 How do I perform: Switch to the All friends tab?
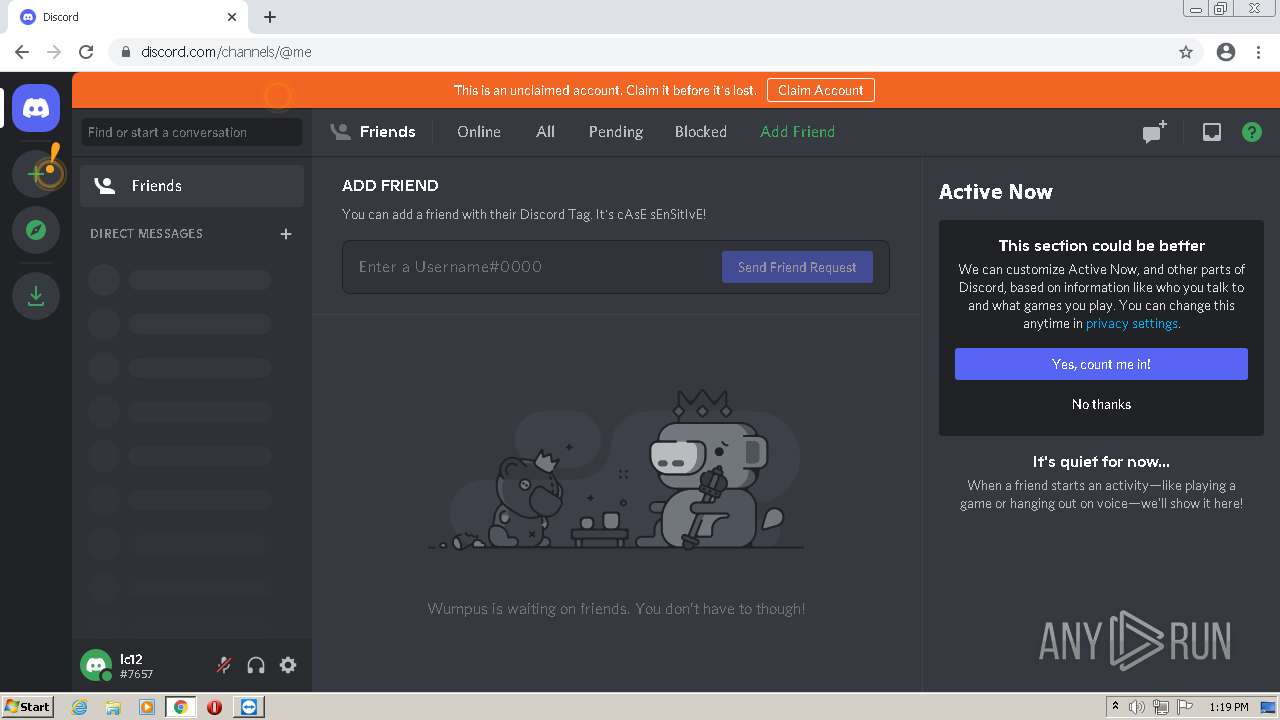point(545,132)
